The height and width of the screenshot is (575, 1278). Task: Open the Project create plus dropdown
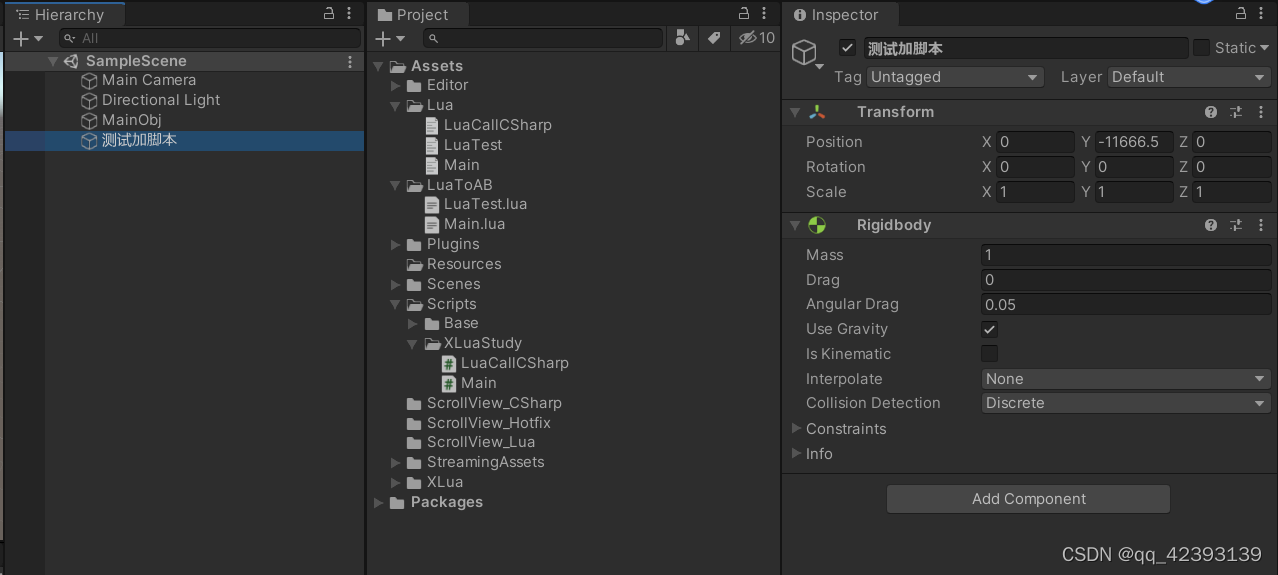click(x=389, y=38)
